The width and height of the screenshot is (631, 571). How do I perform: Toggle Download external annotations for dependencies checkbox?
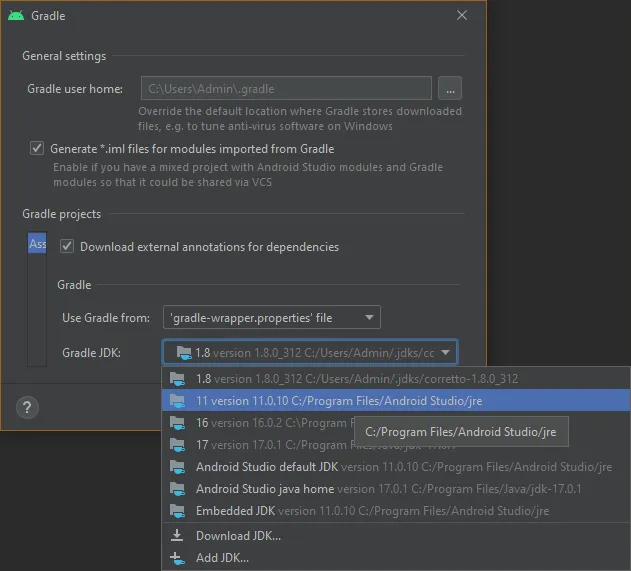point(67,246)
